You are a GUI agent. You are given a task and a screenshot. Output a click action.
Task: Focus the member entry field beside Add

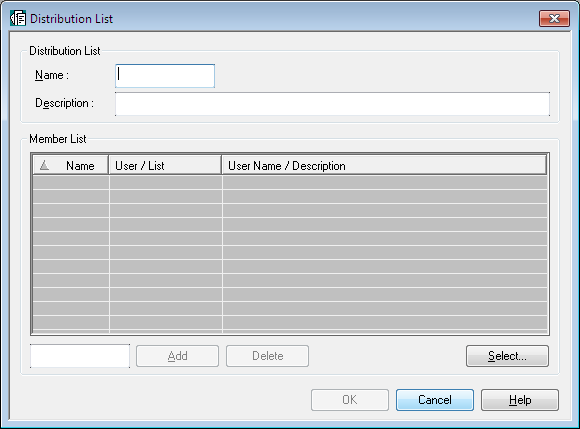coord(80,356)
